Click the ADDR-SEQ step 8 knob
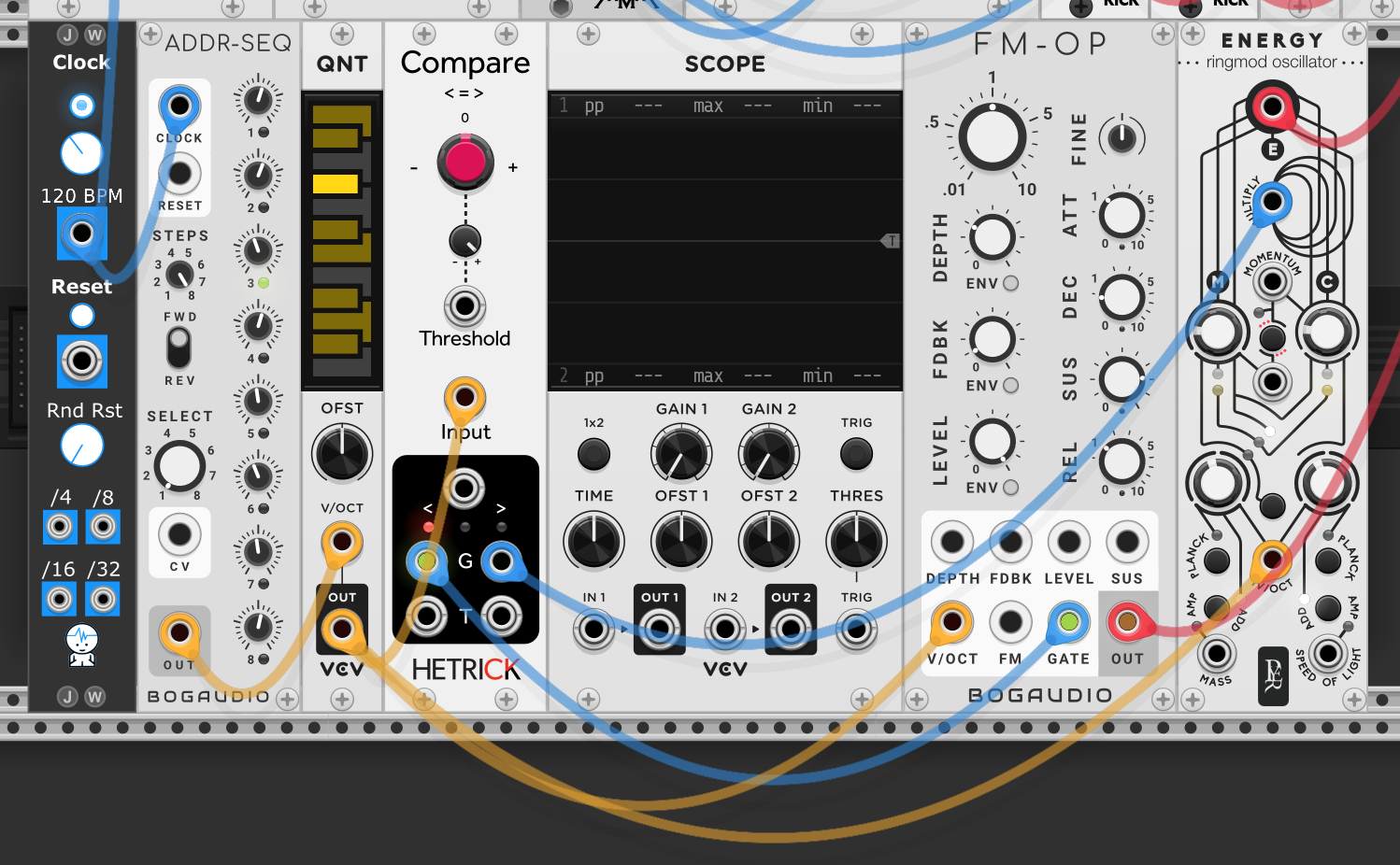Screen dimensions: 1400x865 258,627
